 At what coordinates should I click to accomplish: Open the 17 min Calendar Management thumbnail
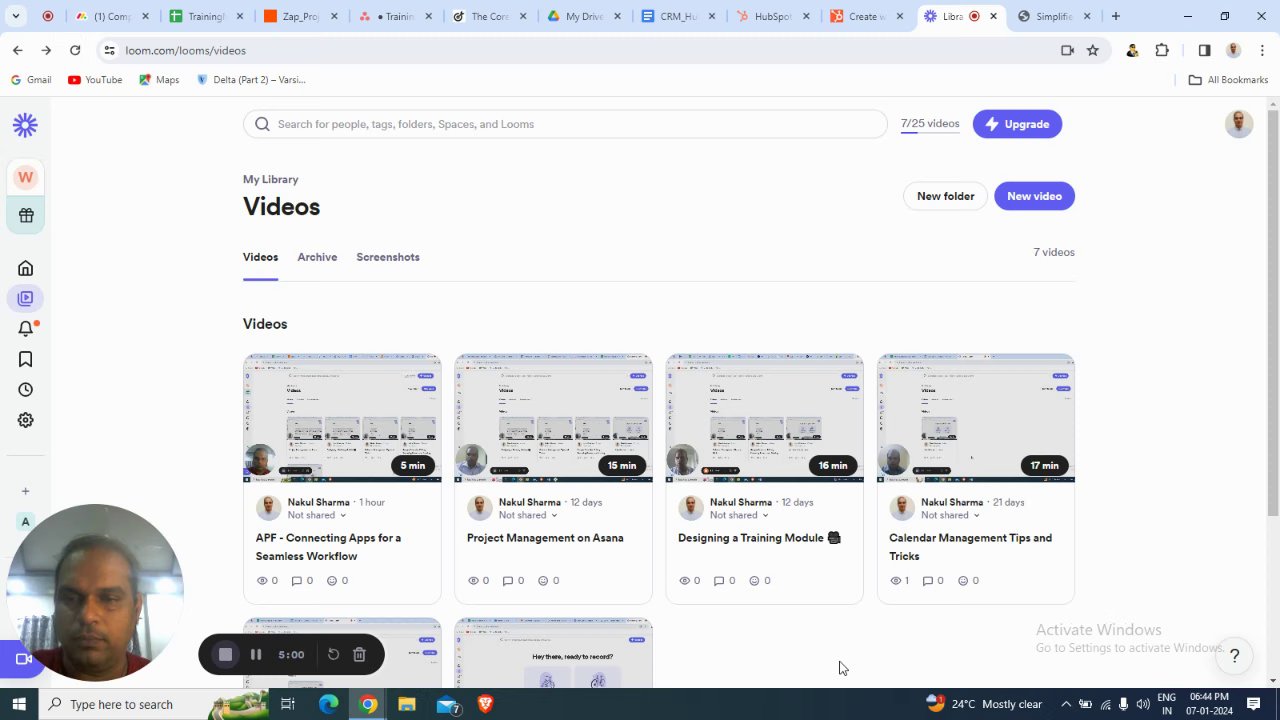pyautogui.click(x=976, y=418)
